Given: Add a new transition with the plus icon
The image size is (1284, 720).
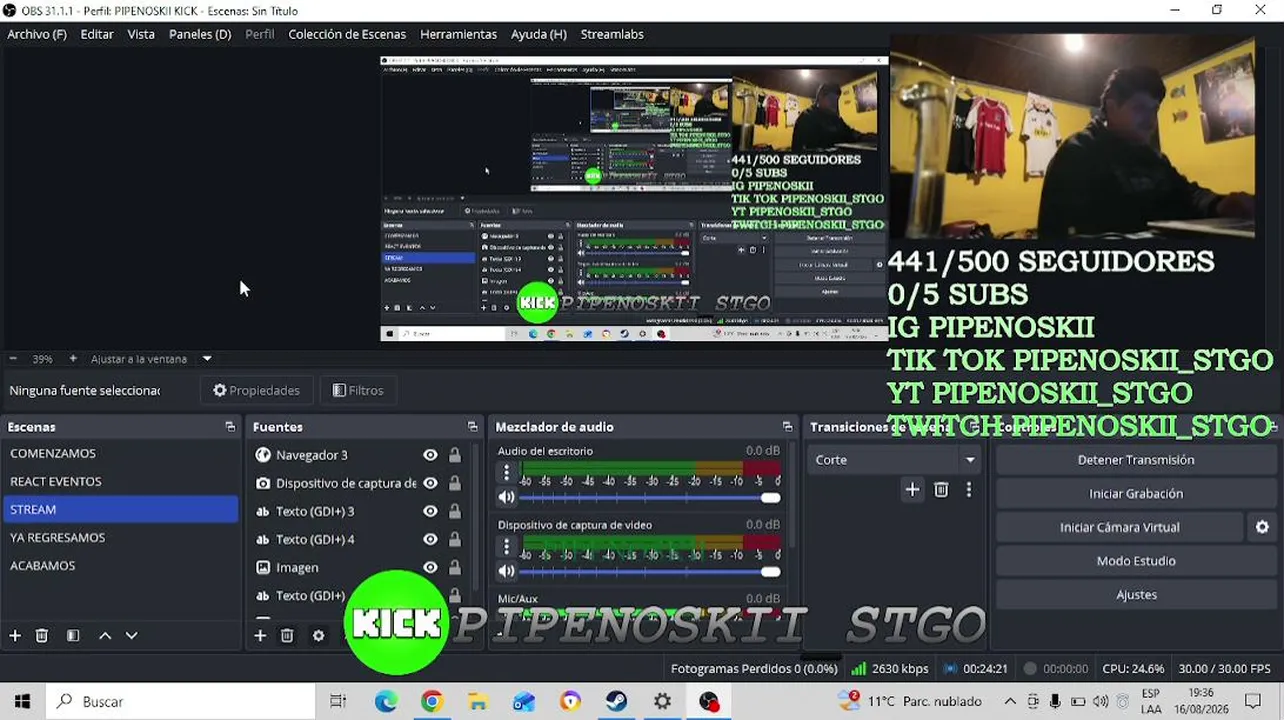Looking at the screenshot, I should click(x=912, y=489).
